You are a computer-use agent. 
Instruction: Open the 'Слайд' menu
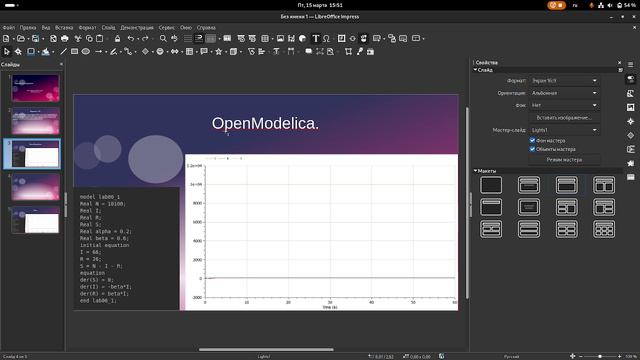pyautogui.click(x=108, y=27)
